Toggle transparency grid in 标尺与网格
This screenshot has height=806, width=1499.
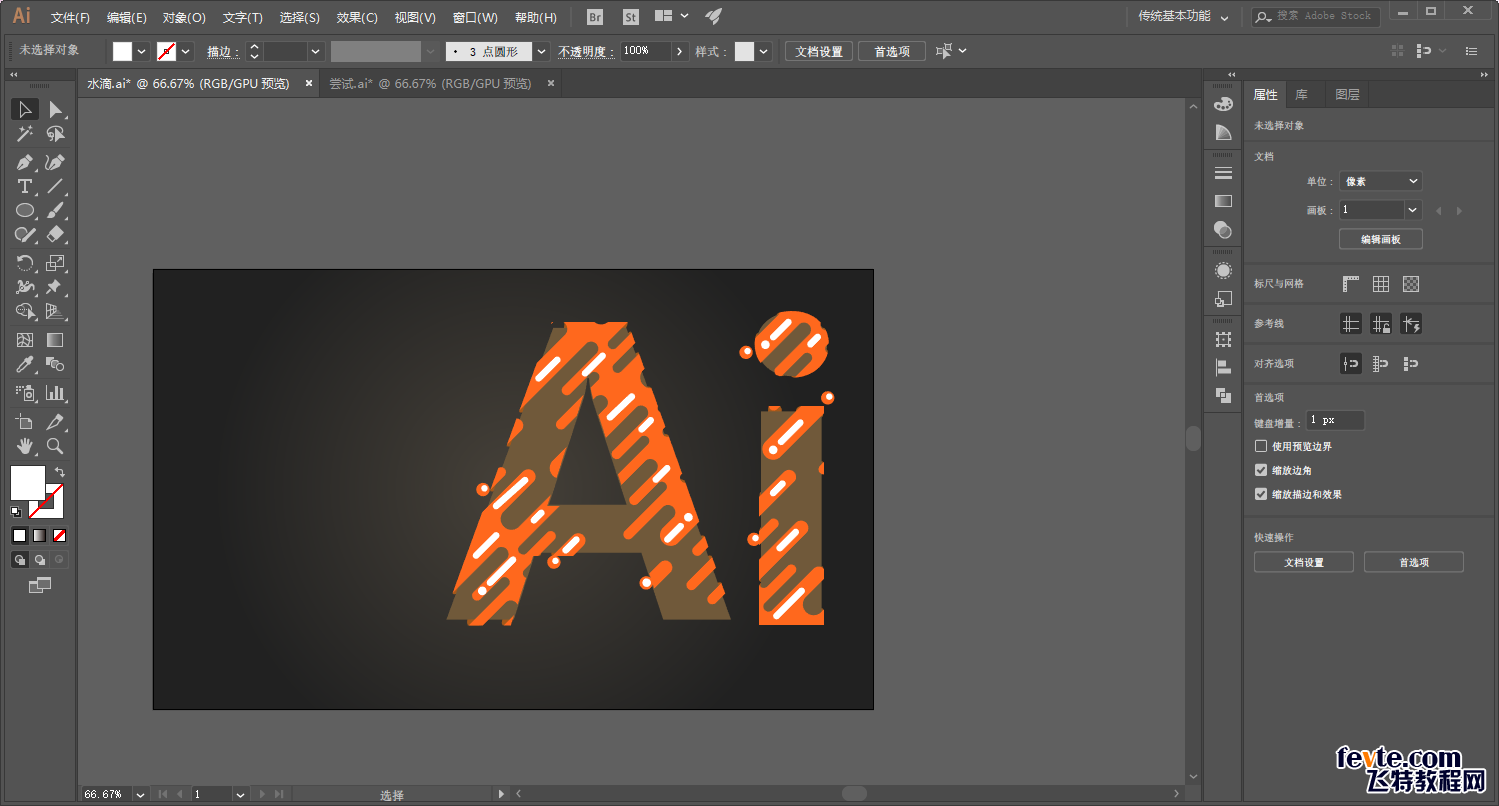coord(1411,284)
